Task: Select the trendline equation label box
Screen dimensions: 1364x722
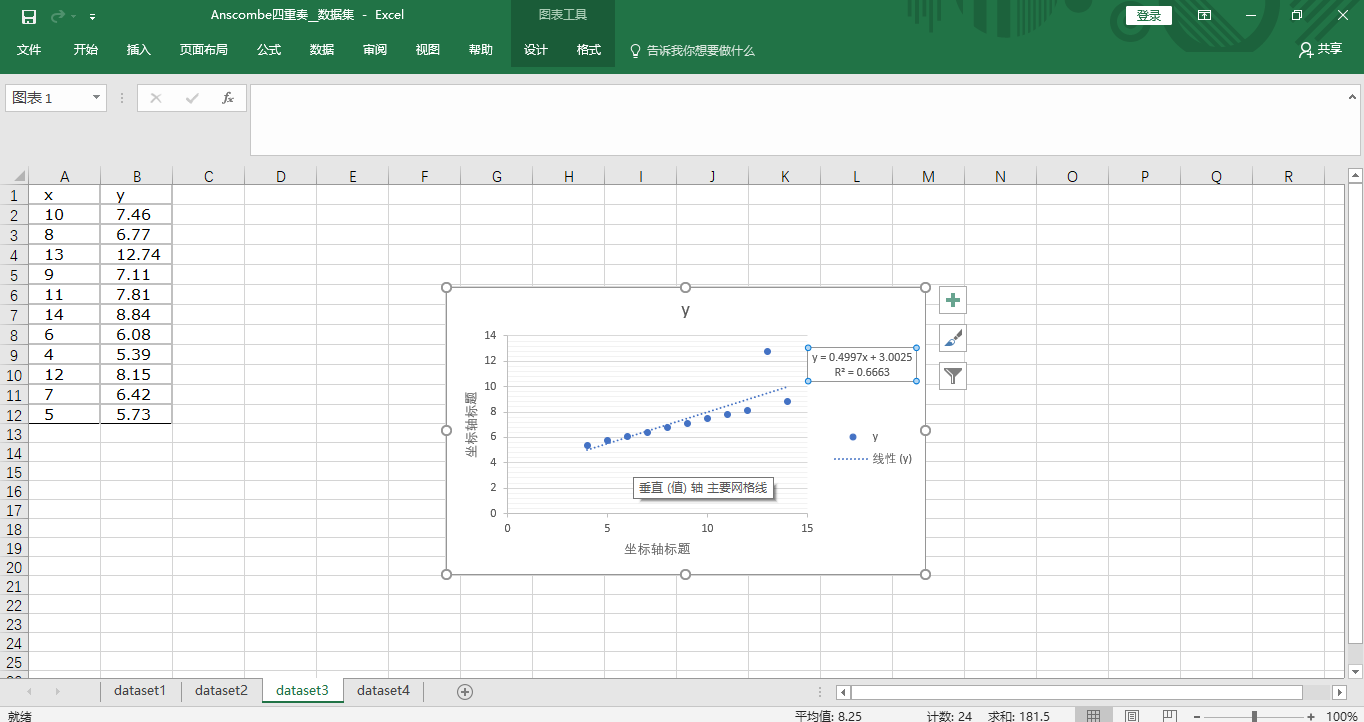Action: click(862, 364)
